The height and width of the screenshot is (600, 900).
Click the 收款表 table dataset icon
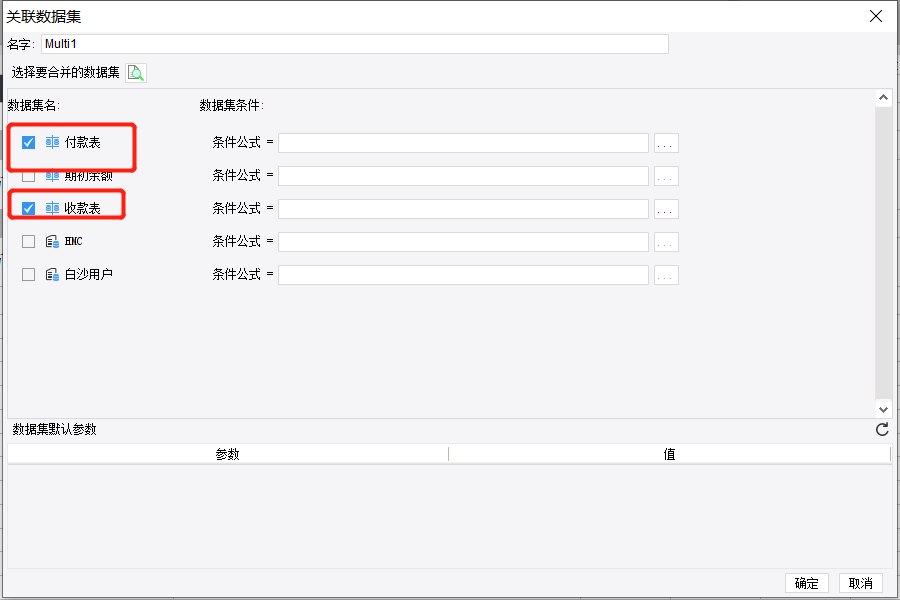(x=52, y=208)
